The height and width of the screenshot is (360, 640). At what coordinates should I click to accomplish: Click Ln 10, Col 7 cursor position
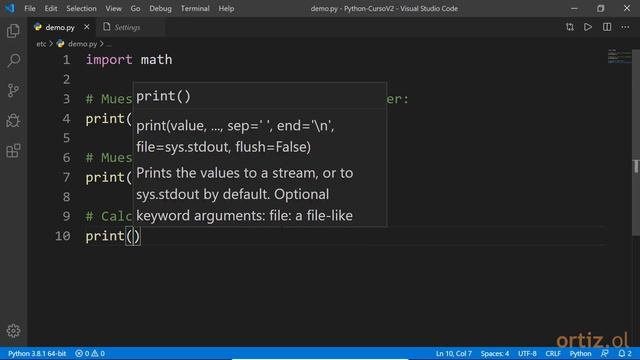coord(453,353)
